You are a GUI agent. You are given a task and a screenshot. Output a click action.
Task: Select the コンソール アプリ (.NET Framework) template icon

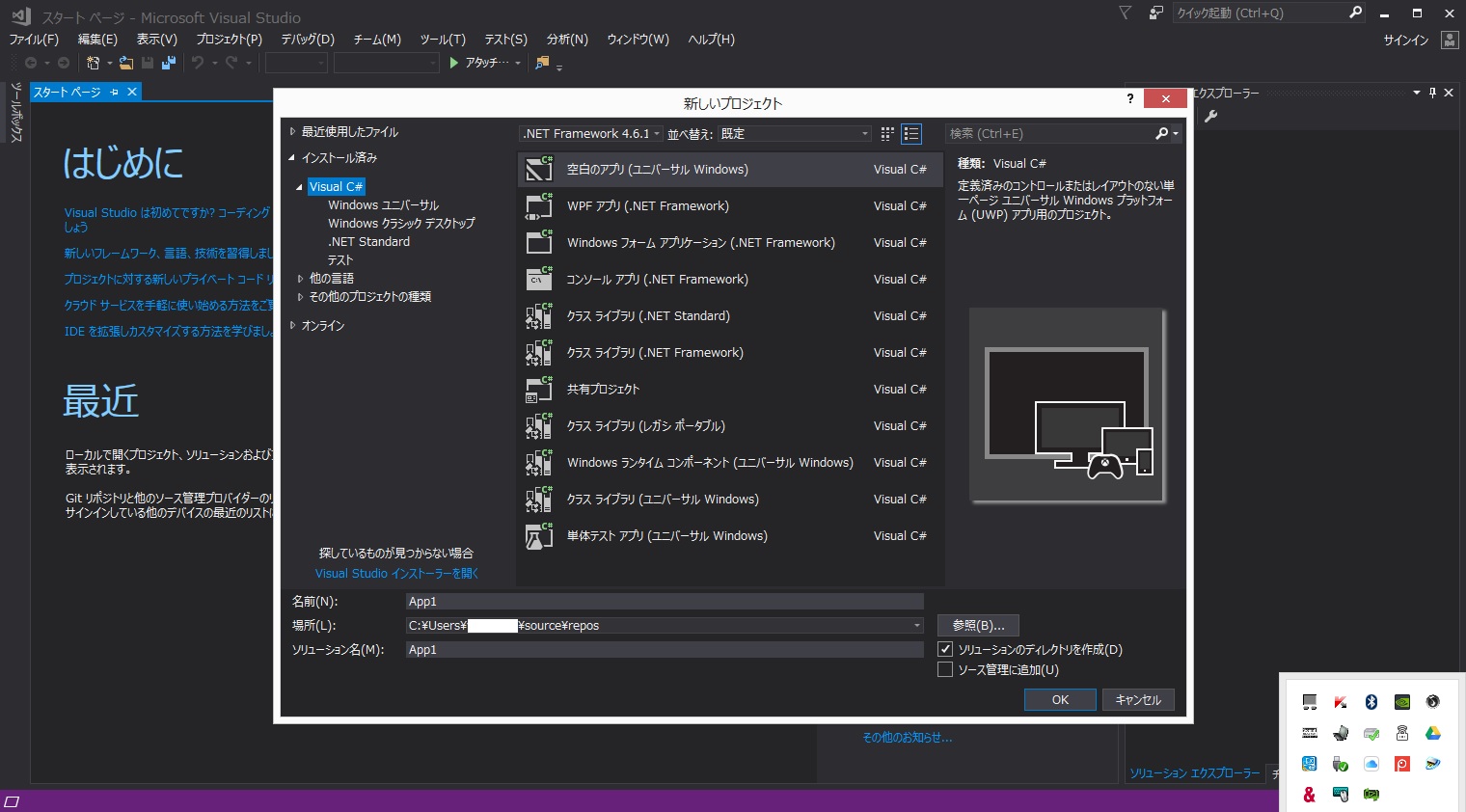pyautogui.click(x=539, y=279)
